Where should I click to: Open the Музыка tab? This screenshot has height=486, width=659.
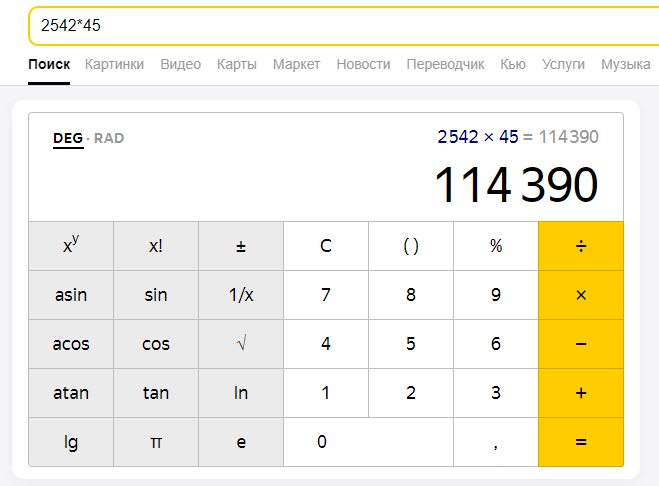point(625,64)
